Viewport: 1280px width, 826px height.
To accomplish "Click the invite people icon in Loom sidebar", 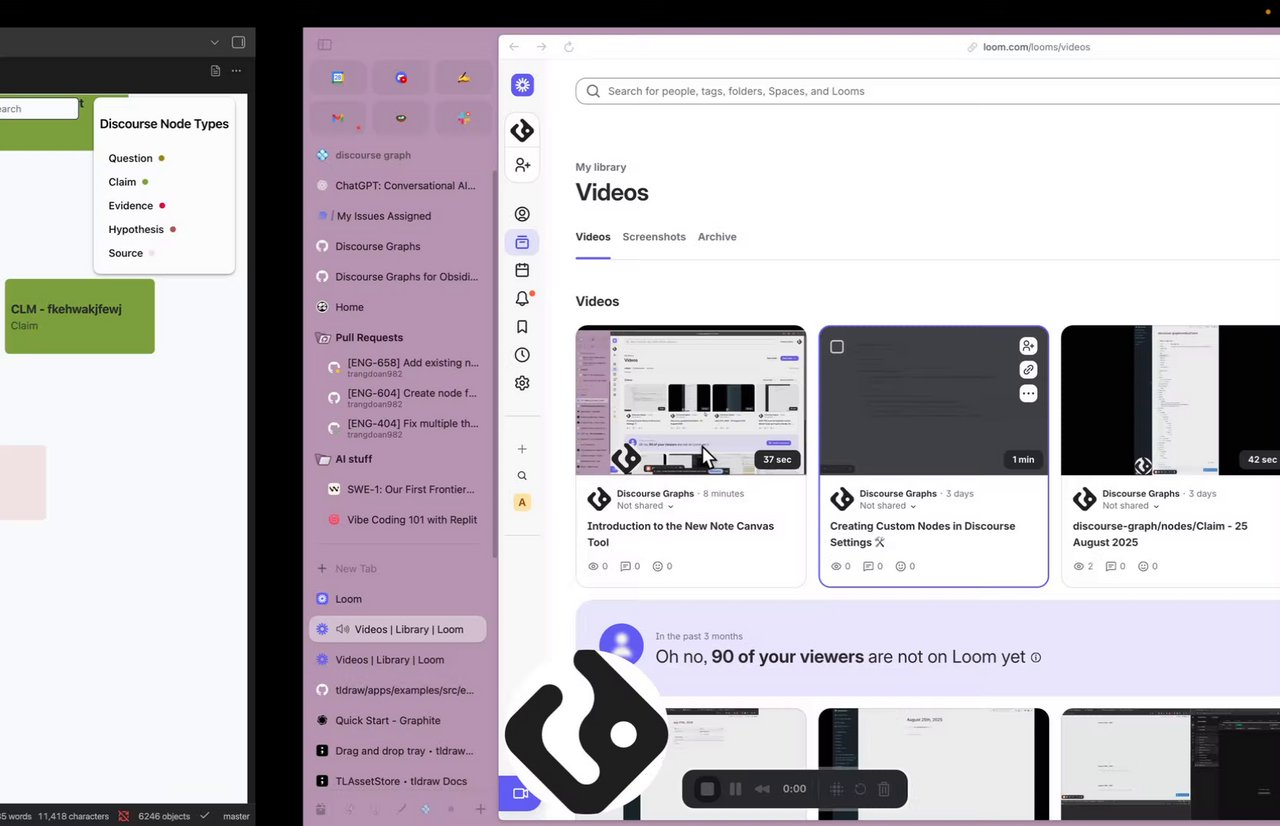I will pos(522,165).
